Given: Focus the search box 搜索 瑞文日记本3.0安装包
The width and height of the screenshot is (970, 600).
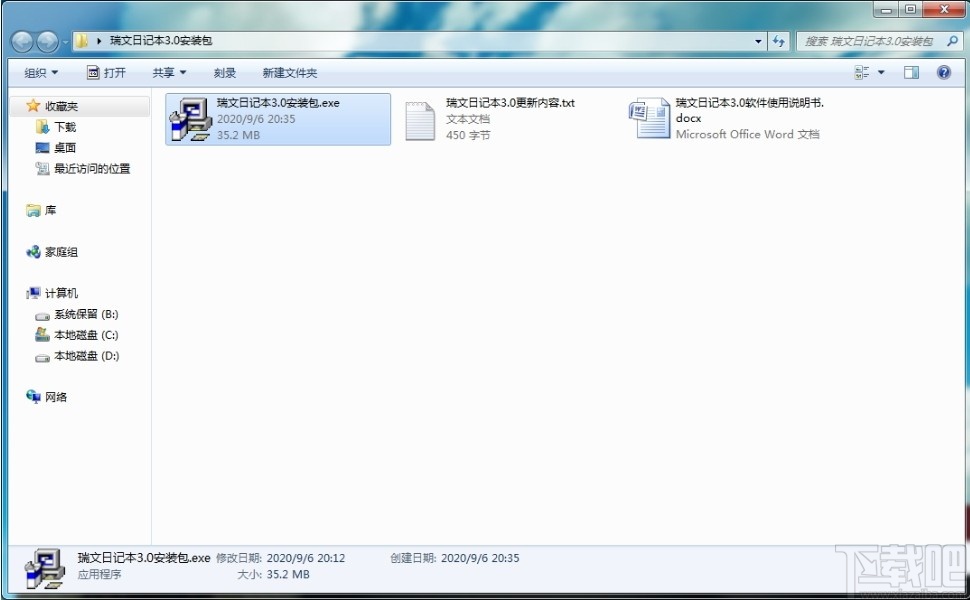Looking at the screenshot, I should point(869,41).
